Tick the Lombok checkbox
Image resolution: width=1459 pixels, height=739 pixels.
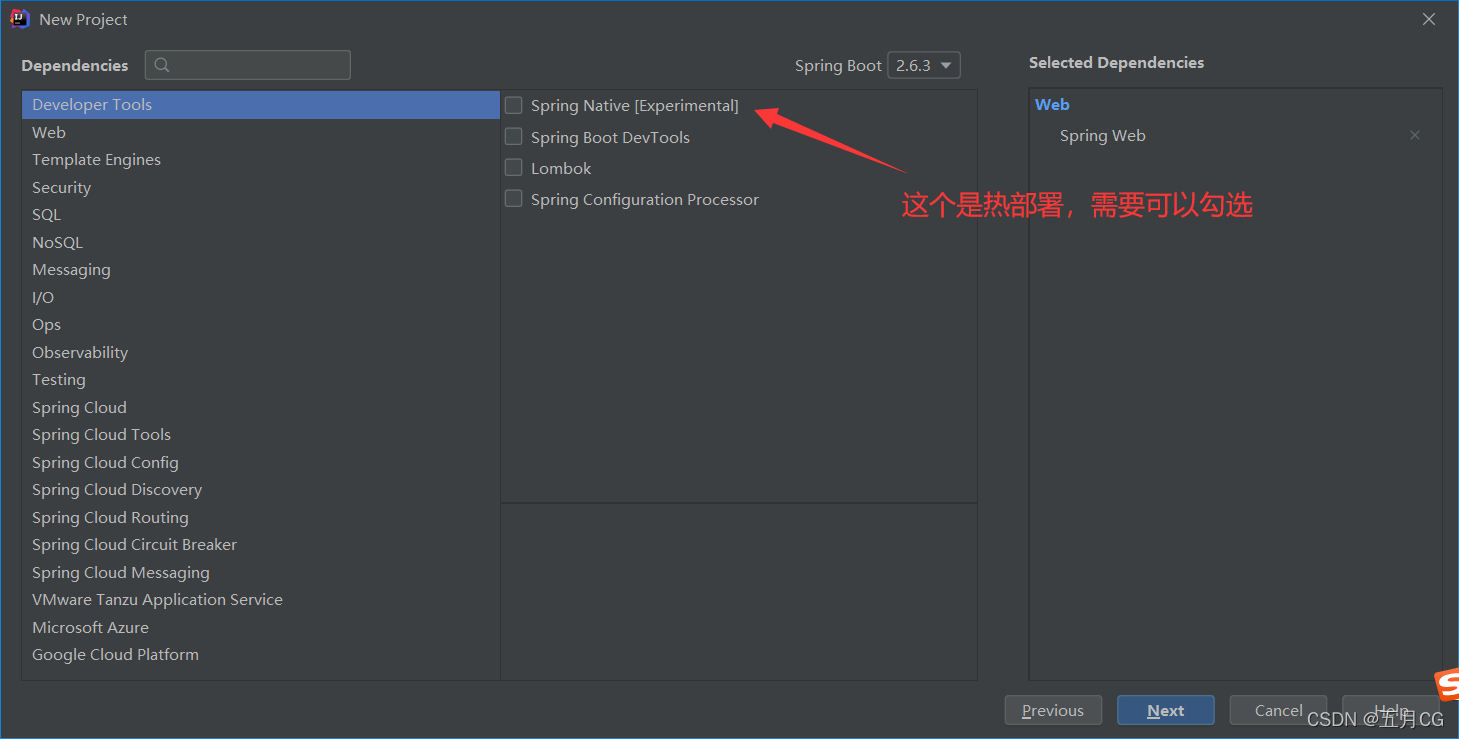tap(514, 167)
